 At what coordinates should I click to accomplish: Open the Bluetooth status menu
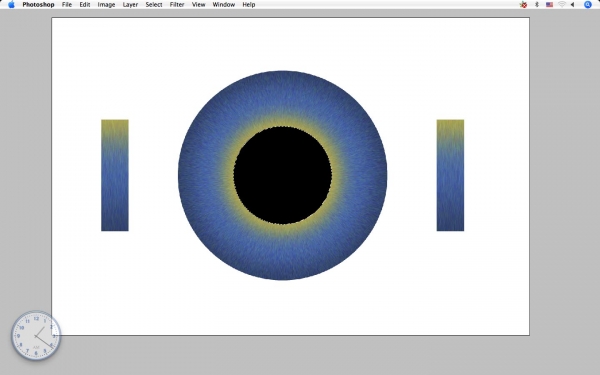tap(537, 5)
